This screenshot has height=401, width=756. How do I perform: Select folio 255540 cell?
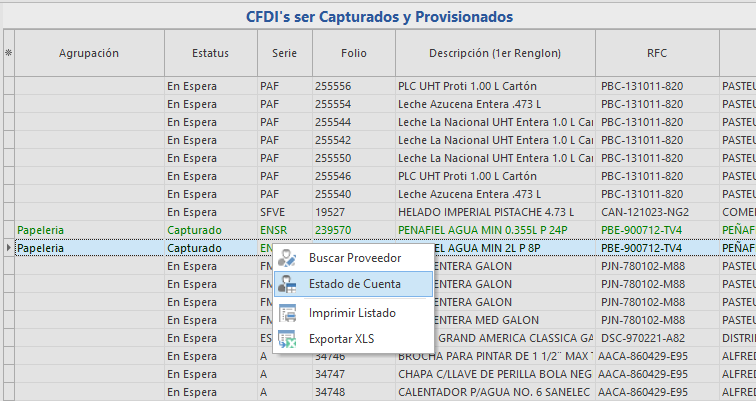tap(354, 194)
